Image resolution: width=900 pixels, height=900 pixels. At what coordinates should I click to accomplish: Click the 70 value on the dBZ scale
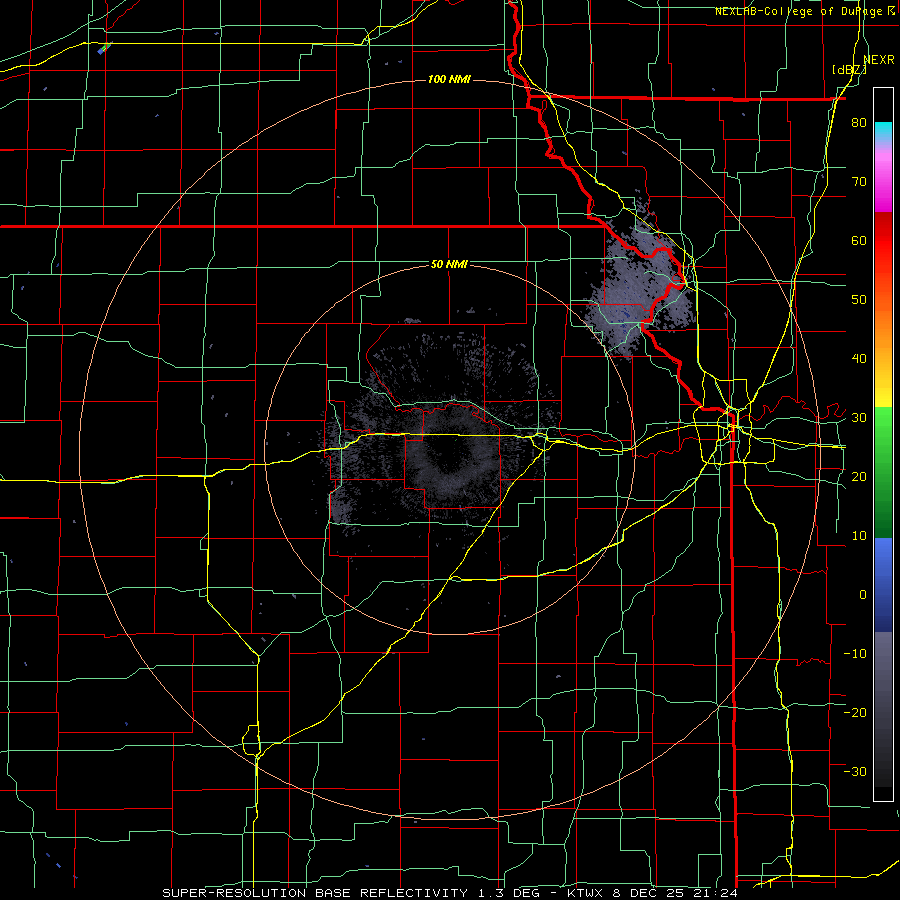(x=859, y=182)
